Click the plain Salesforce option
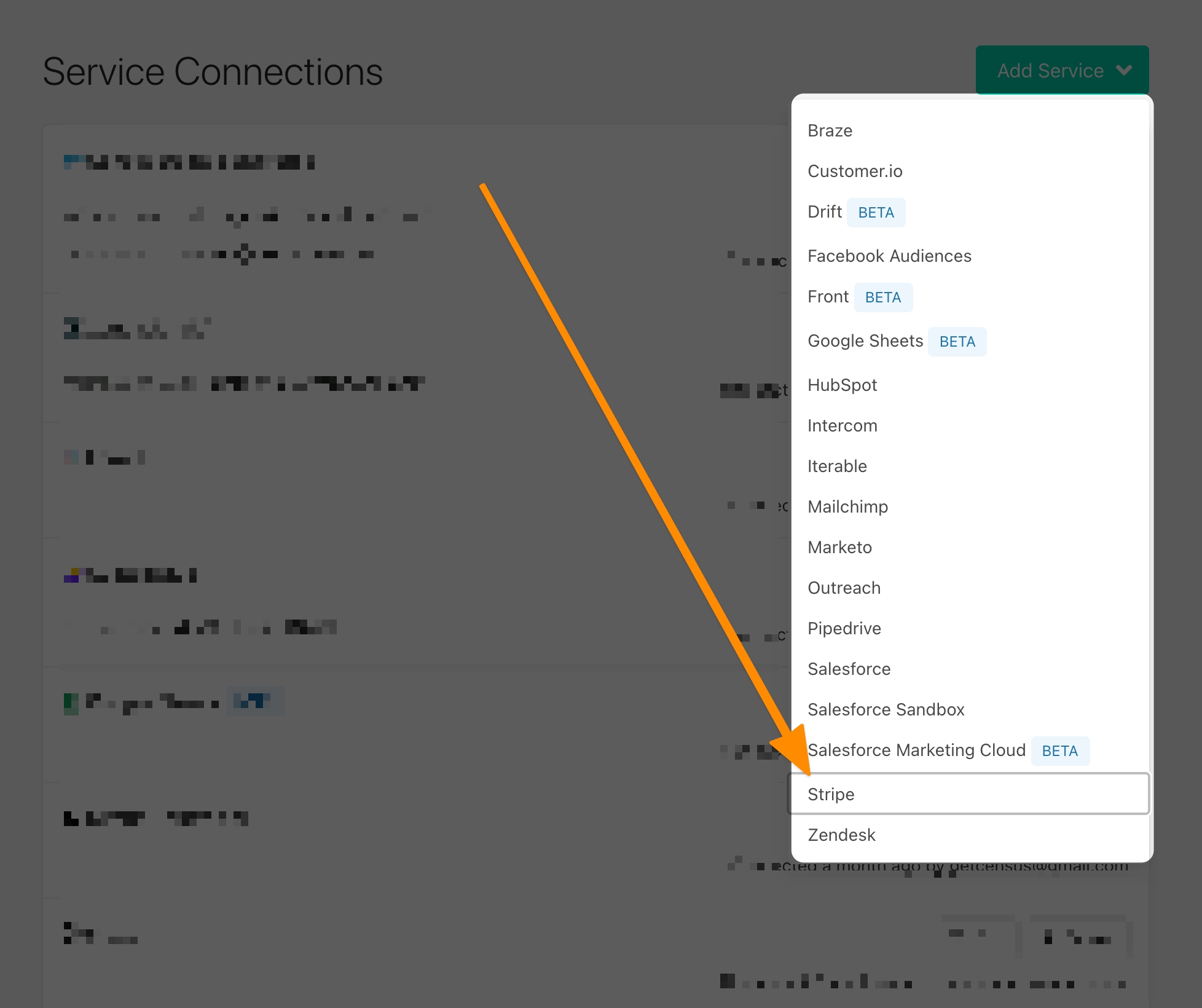1202x1008 pixels. [971, 669]
